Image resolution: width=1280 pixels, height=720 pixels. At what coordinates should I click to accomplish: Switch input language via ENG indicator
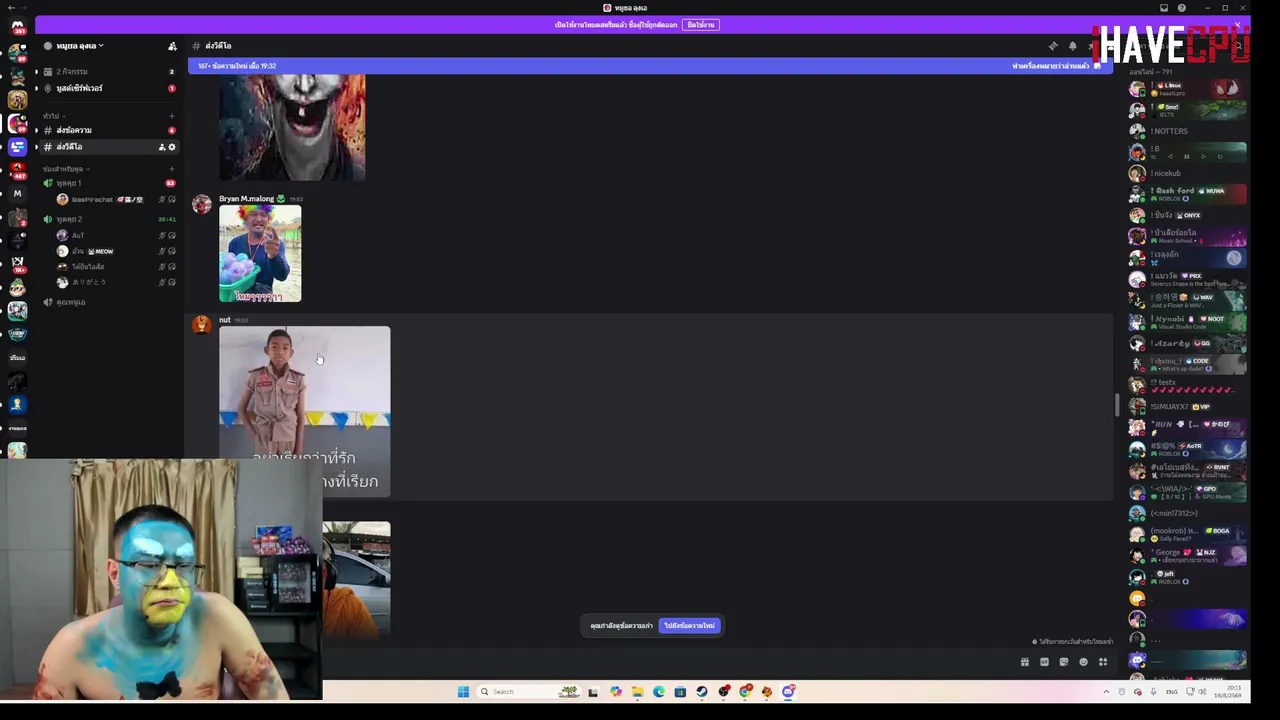1172,692
